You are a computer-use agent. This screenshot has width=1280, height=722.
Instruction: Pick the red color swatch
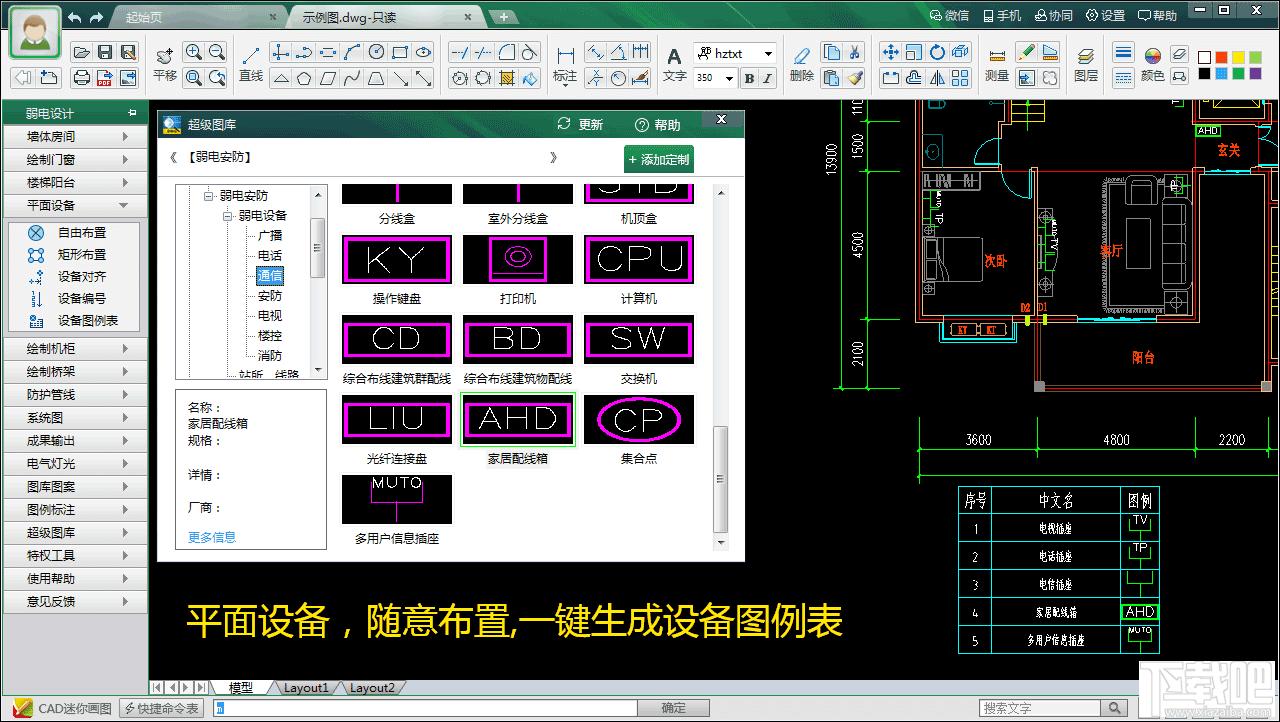point(1222,57)
